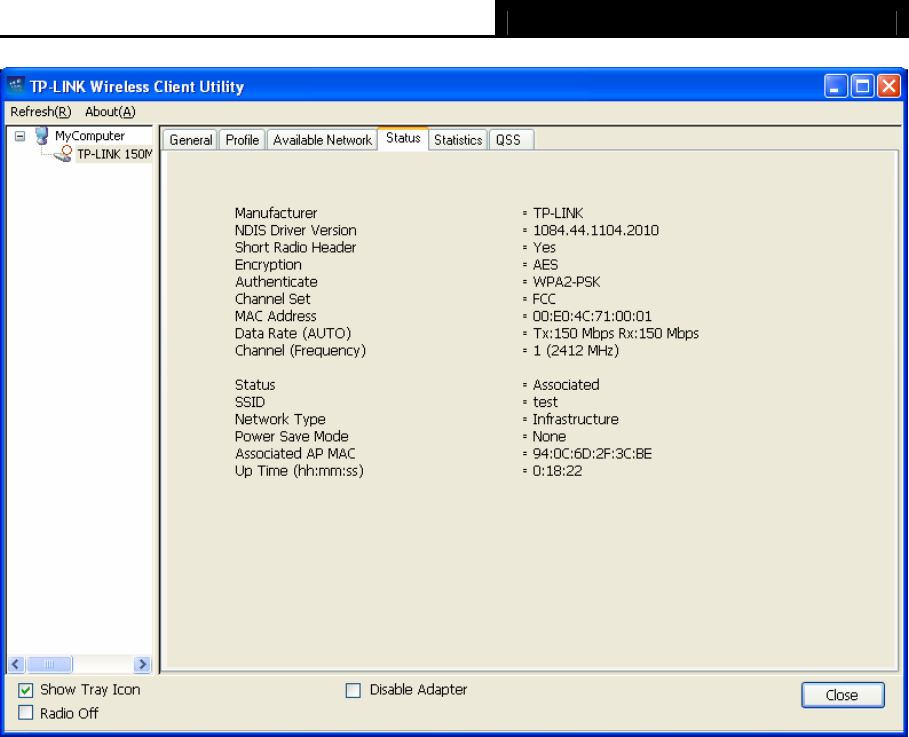Uncheck Show Tray Icon checkbox
The image size is (909, 737).
point(26,690)
